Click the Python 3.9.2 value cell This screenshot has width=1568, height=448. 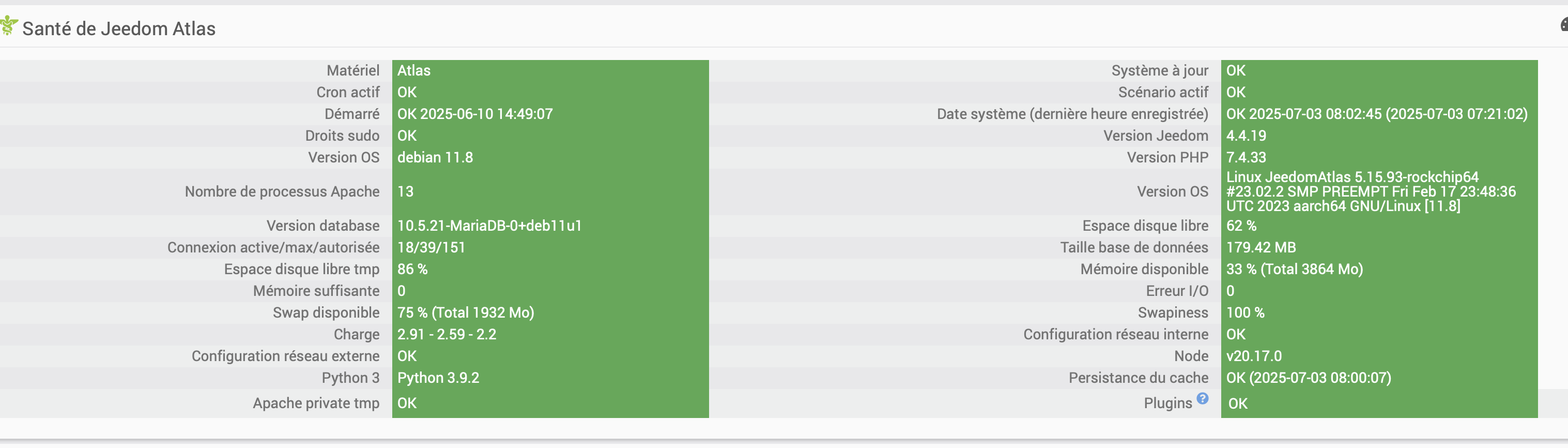pos(550,378)
